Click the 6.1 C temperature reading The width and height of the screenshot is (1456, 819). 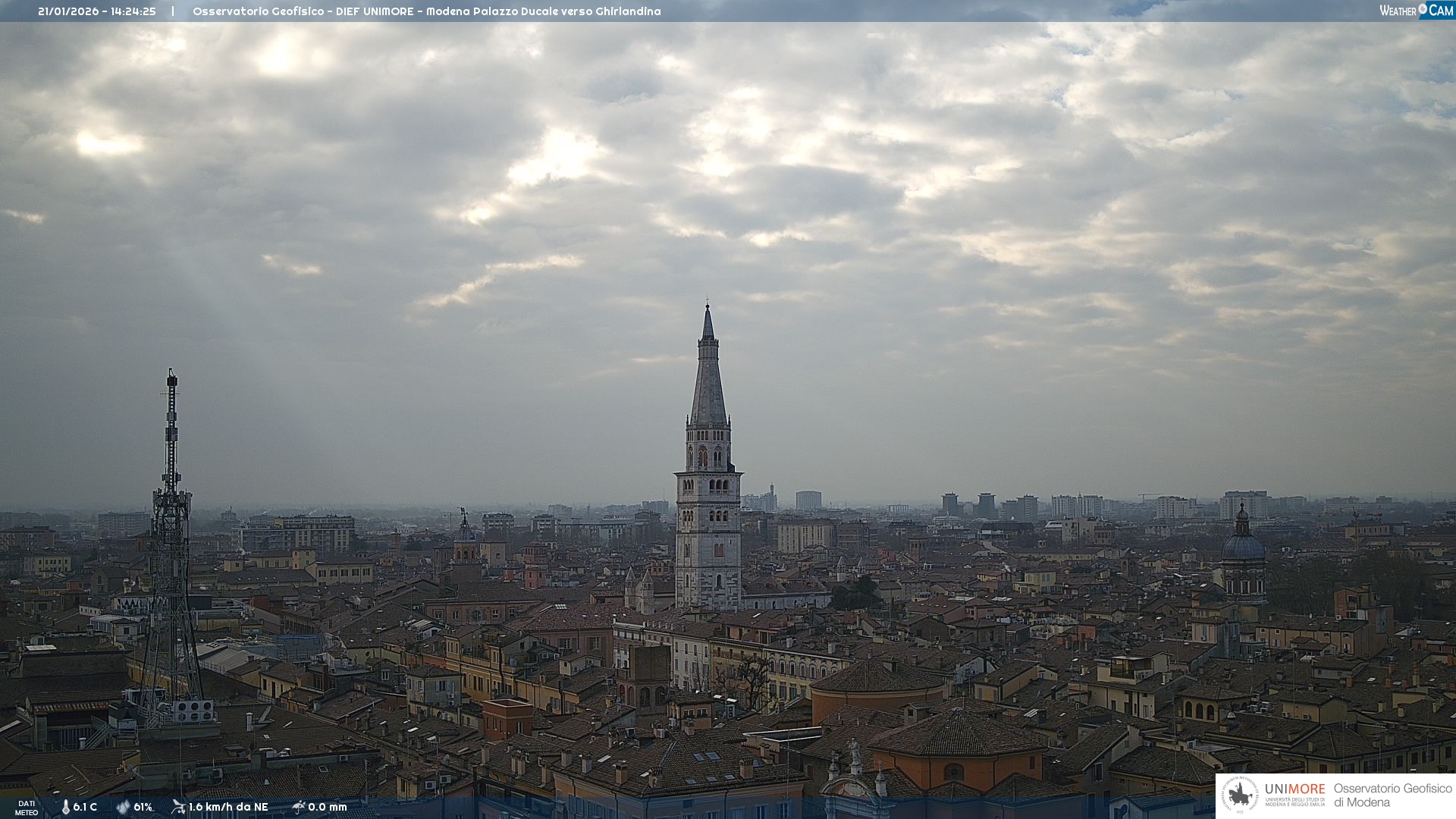tap(85, 807)
